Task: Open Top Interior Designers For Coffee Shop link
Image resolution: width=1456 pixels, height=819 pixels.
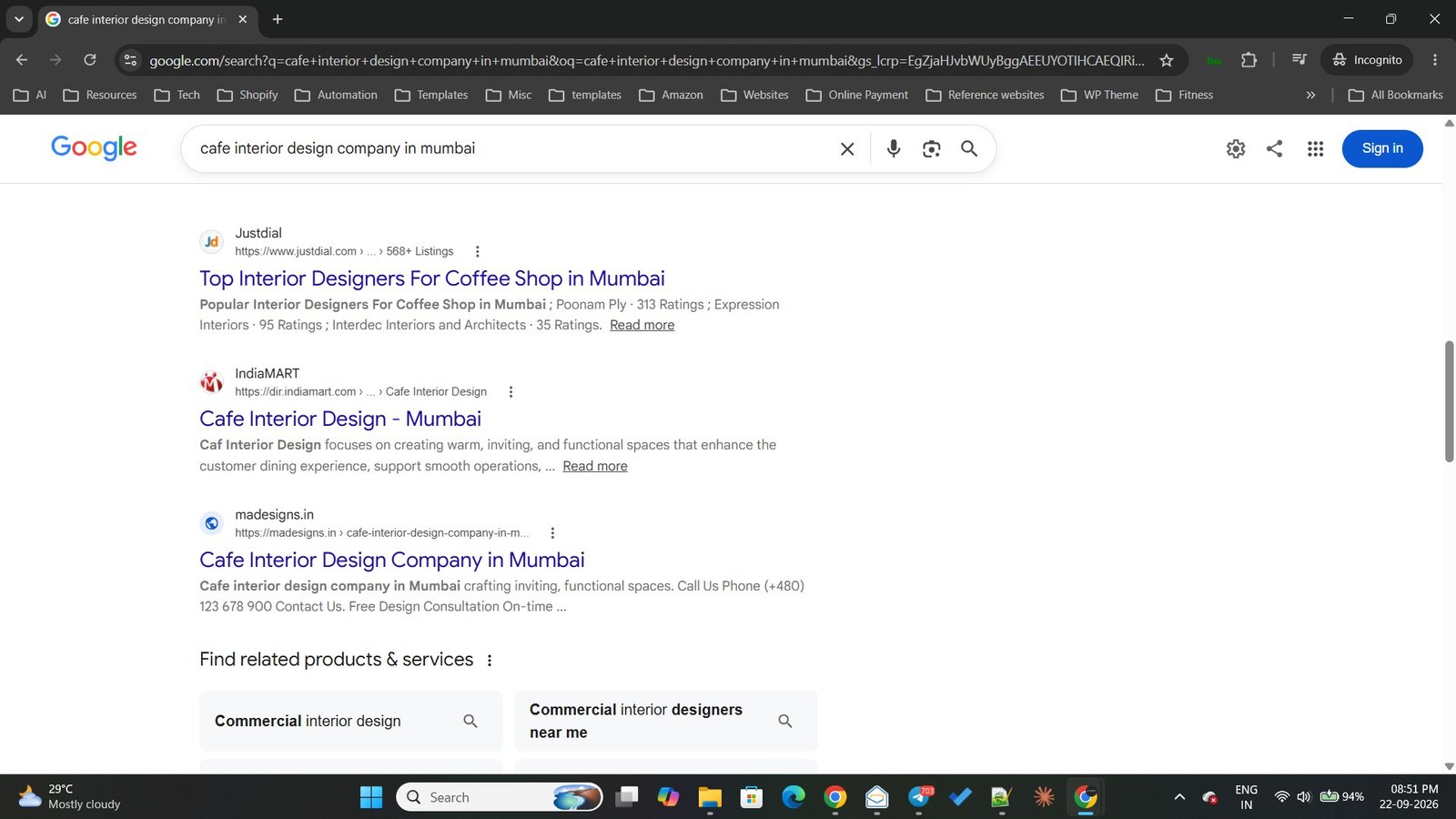Action: coord(432,278)
